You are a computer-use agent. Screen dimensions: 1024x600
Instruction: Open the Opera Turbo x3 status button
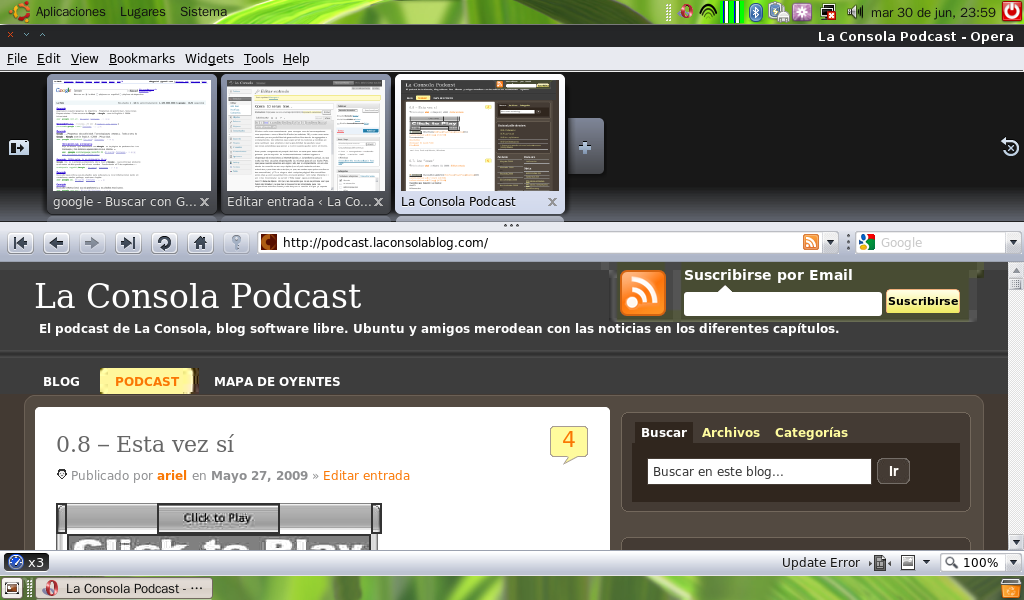(26, 562)
